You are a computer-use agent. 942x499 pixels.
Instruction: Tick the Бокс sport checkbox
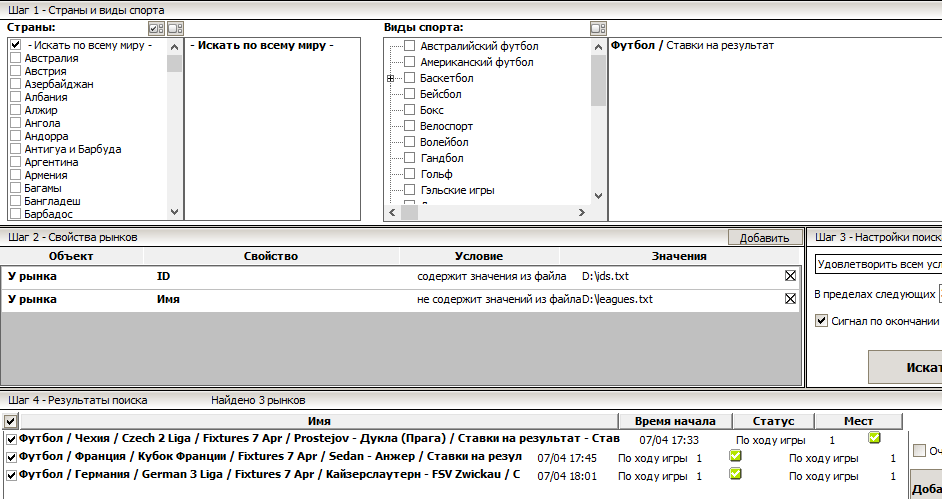[409, 109]
